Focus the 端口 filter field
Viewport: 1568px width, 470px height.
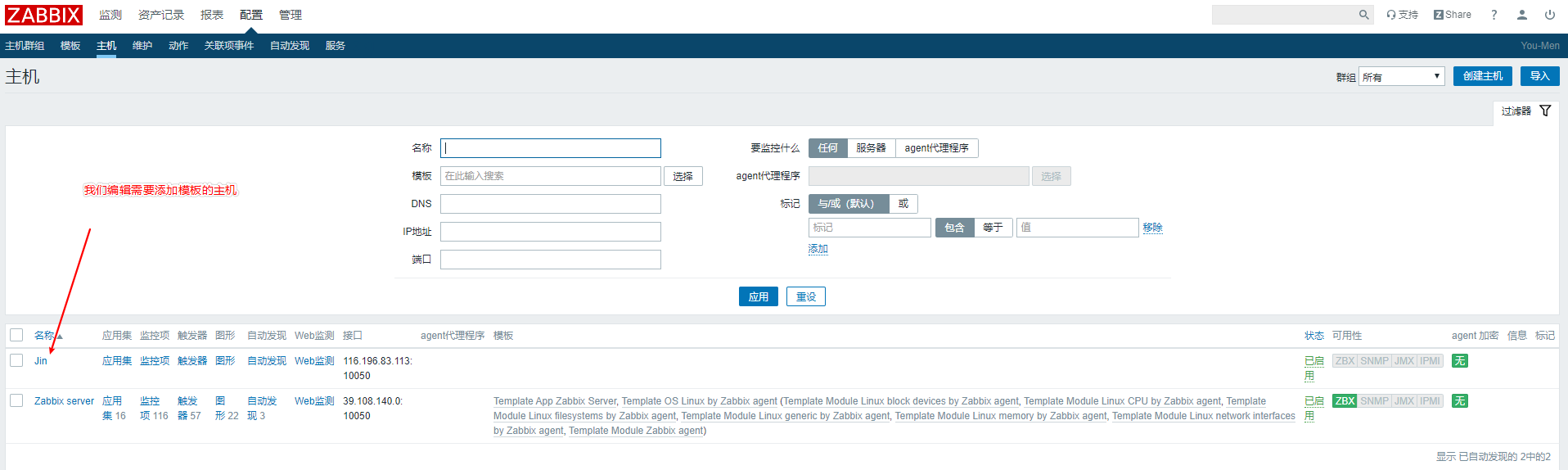[551, 260]
